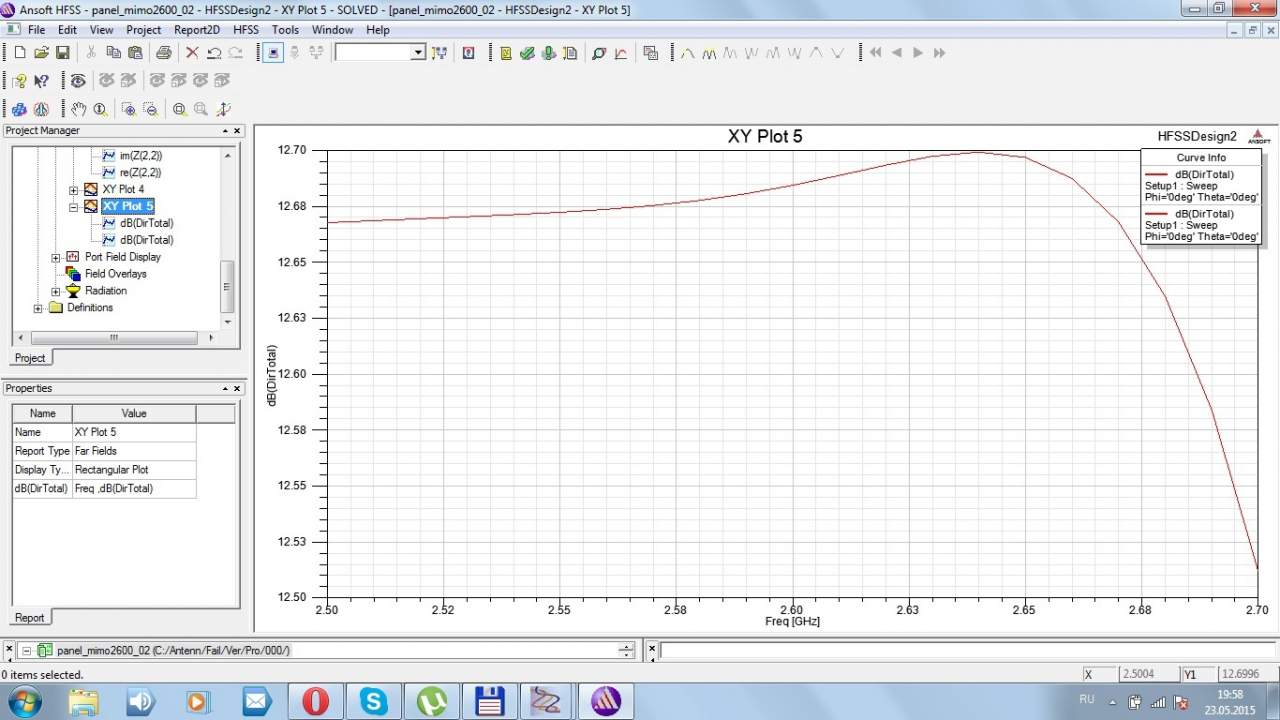Click the Open folder icon

point(41,53)
